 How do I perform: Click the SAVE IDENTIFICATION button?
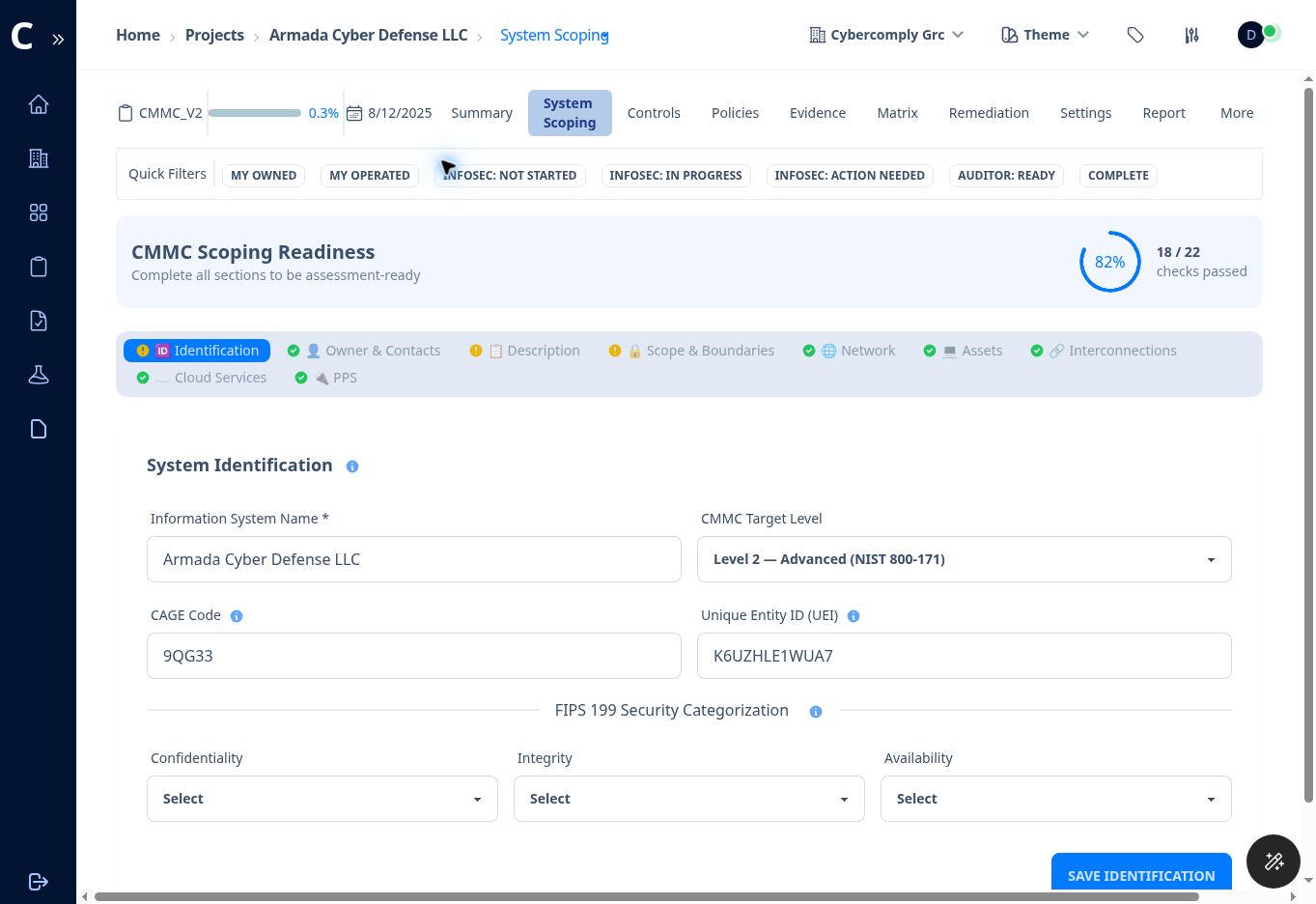(1141, 875)
